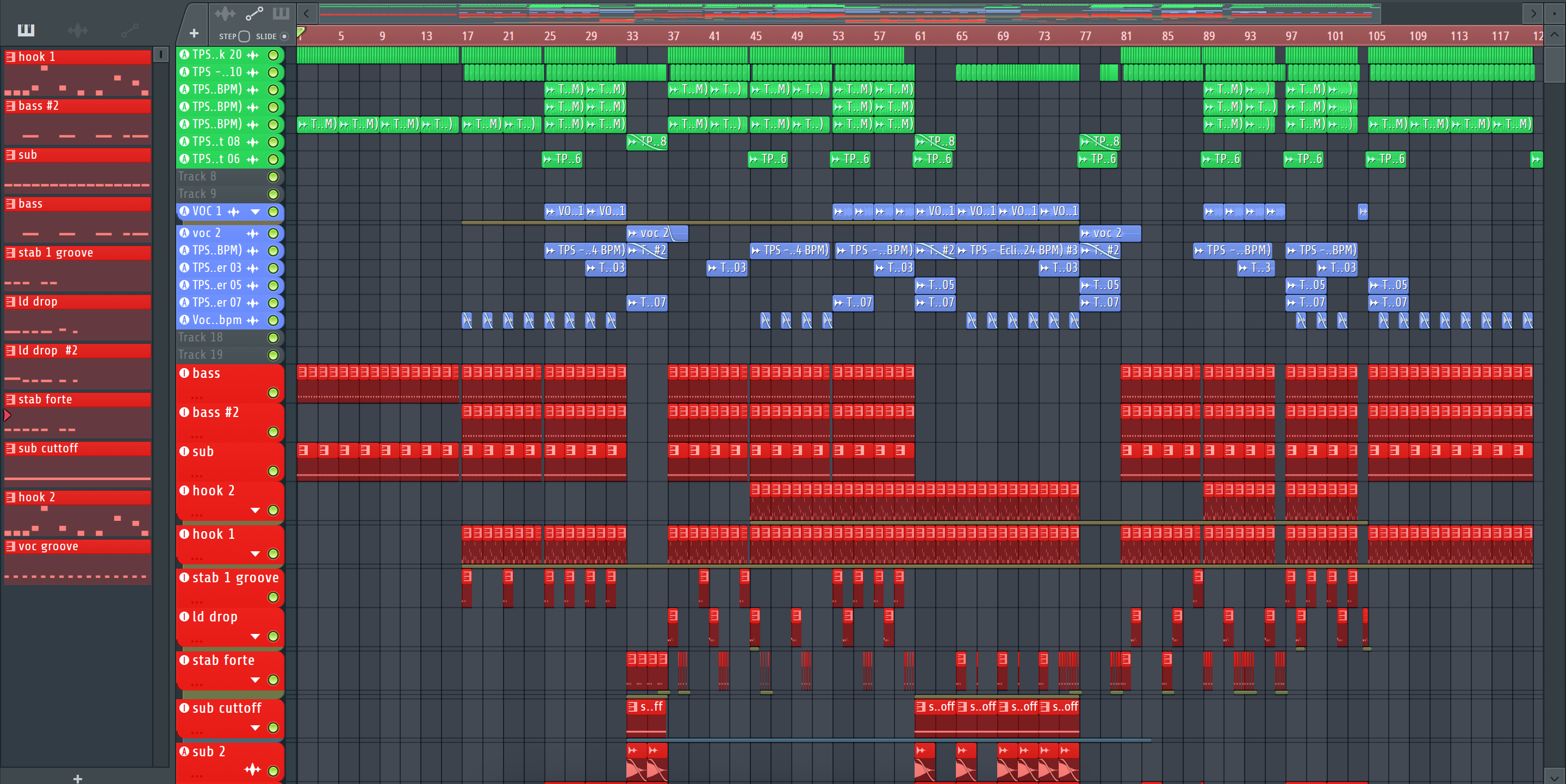Viewport: 1566px width, 784px height.
Task: Click waveform icon on TPS -..10 track
Action: [x=252, y=72]
